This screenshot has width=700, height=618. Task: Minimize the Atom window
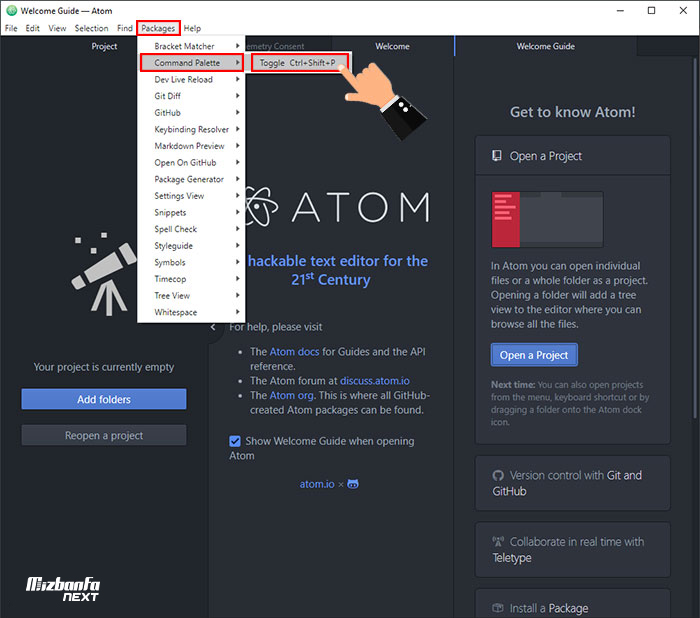point(620,10)
